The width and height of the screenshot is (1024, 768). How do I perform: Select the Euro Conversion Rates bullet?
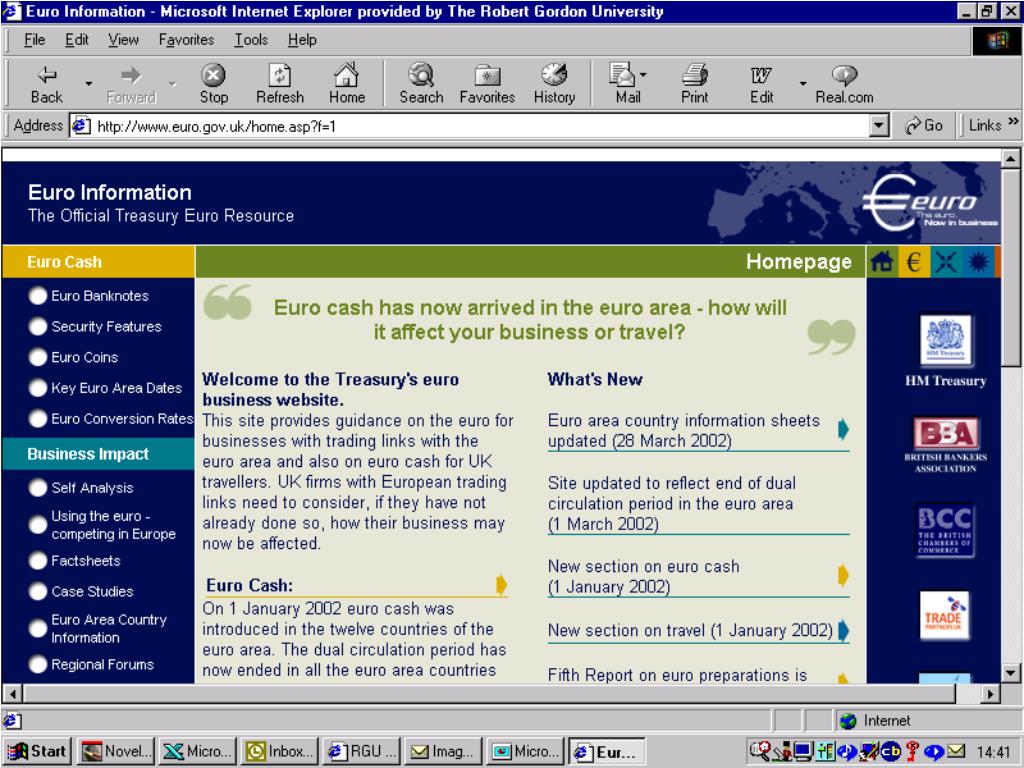[38, 419]
